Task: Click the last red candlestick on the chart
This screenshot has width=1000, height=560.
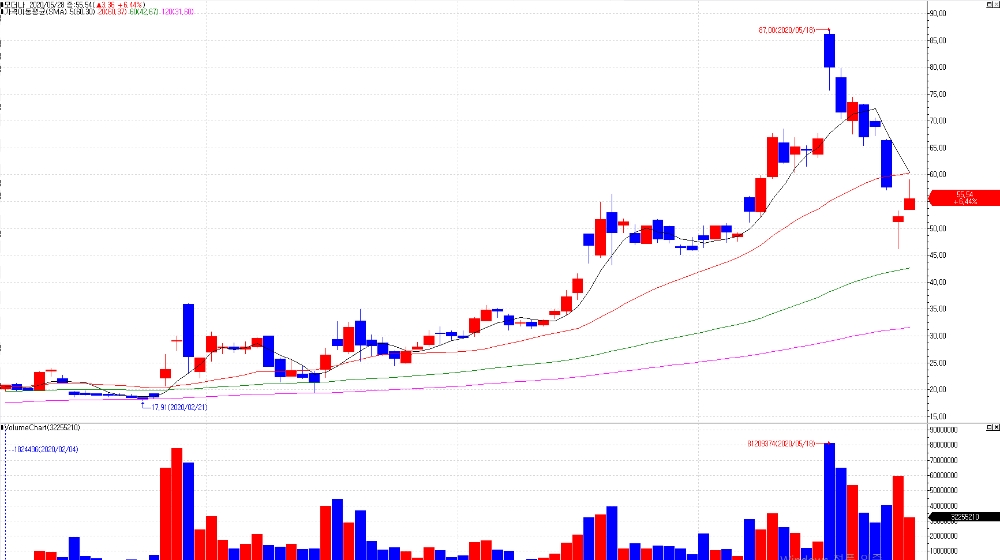Action: coord(909,203)
